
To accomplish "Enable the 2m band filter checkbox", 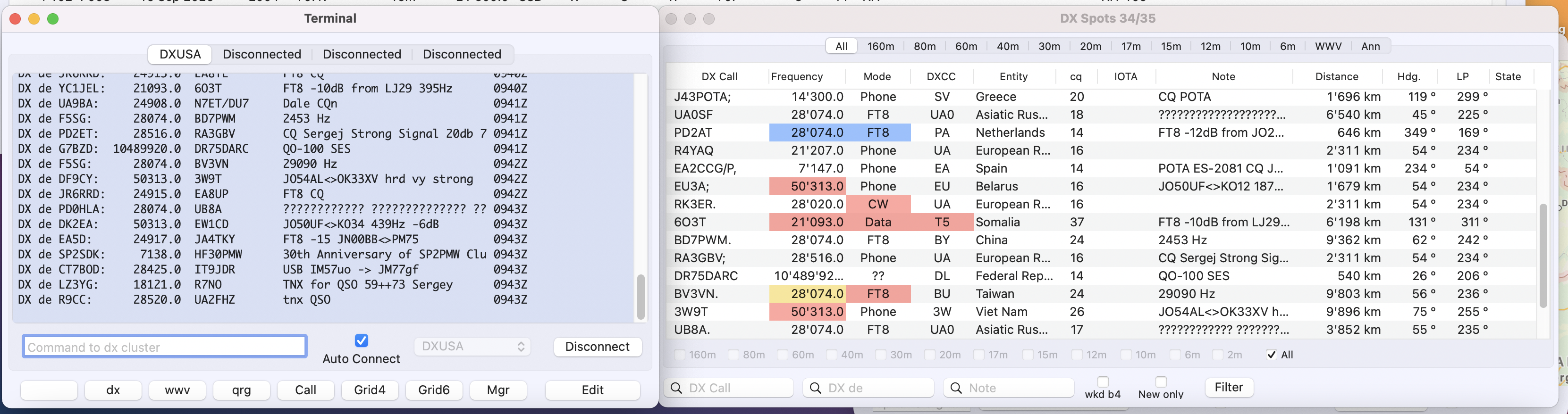I will click(1218, 355).
